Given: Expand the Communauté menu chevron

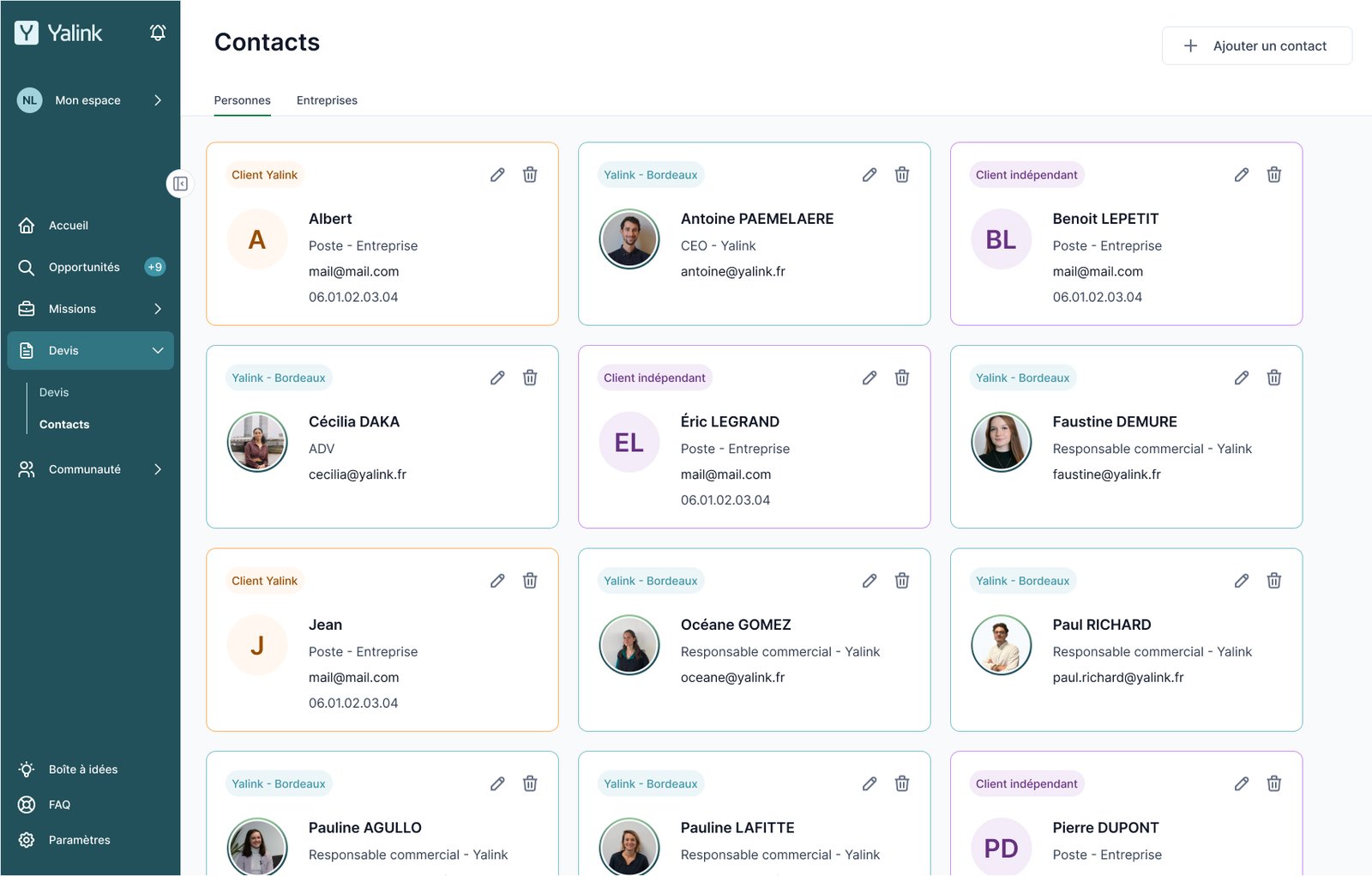Looking at the screenshot, I should tap(158, 469).
